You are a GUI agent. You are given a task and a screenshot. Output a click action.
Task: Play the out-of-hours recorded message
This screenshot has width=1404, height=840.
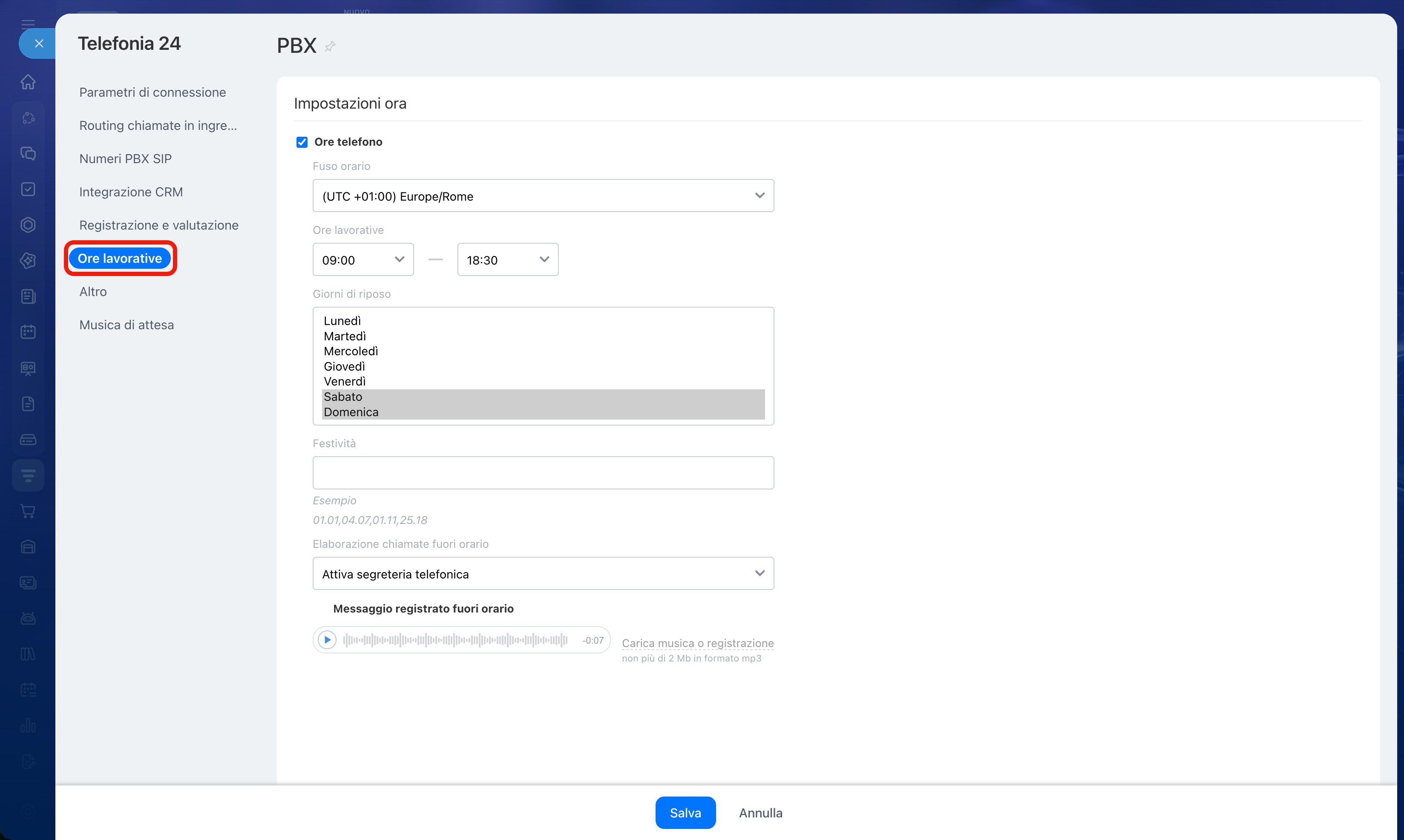pos(327,640)
